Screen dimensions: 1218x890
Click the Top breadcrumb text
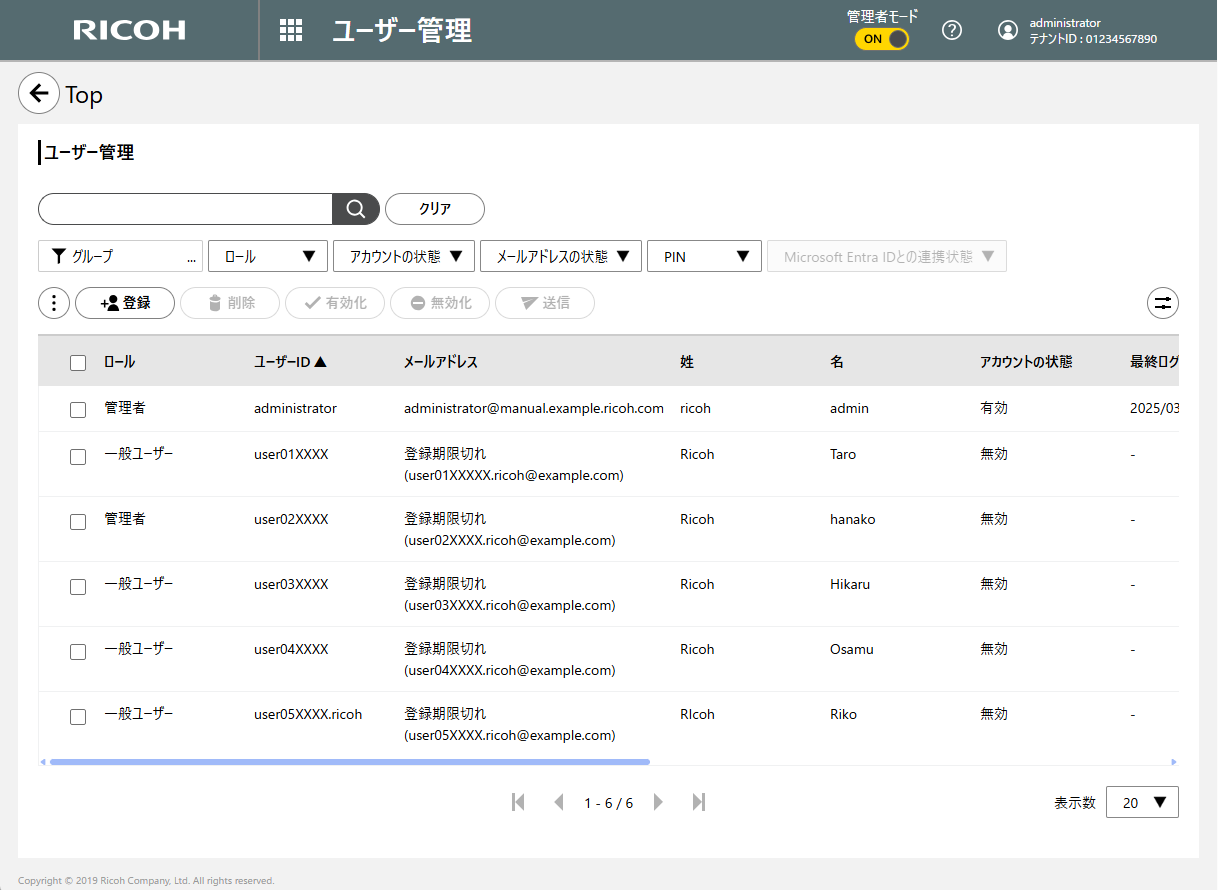point(84,95)
